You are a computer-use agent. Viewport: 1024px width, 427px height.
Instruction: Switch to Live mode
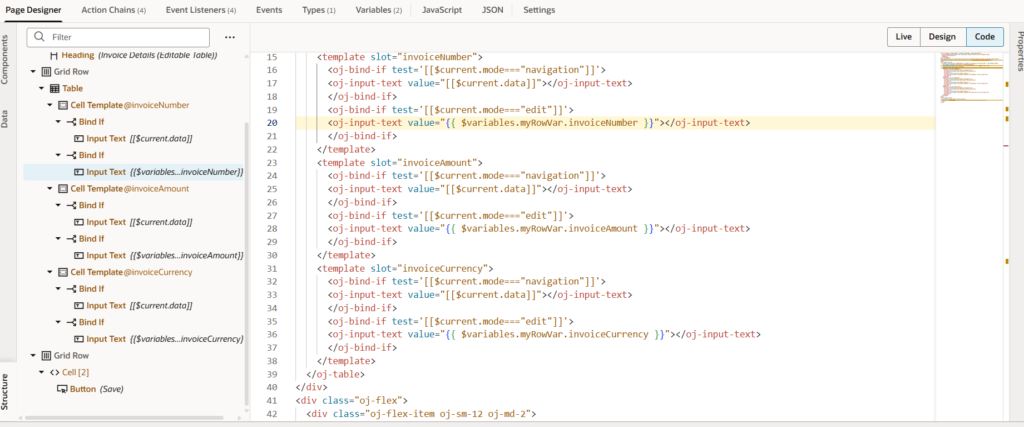coord(903,37)
